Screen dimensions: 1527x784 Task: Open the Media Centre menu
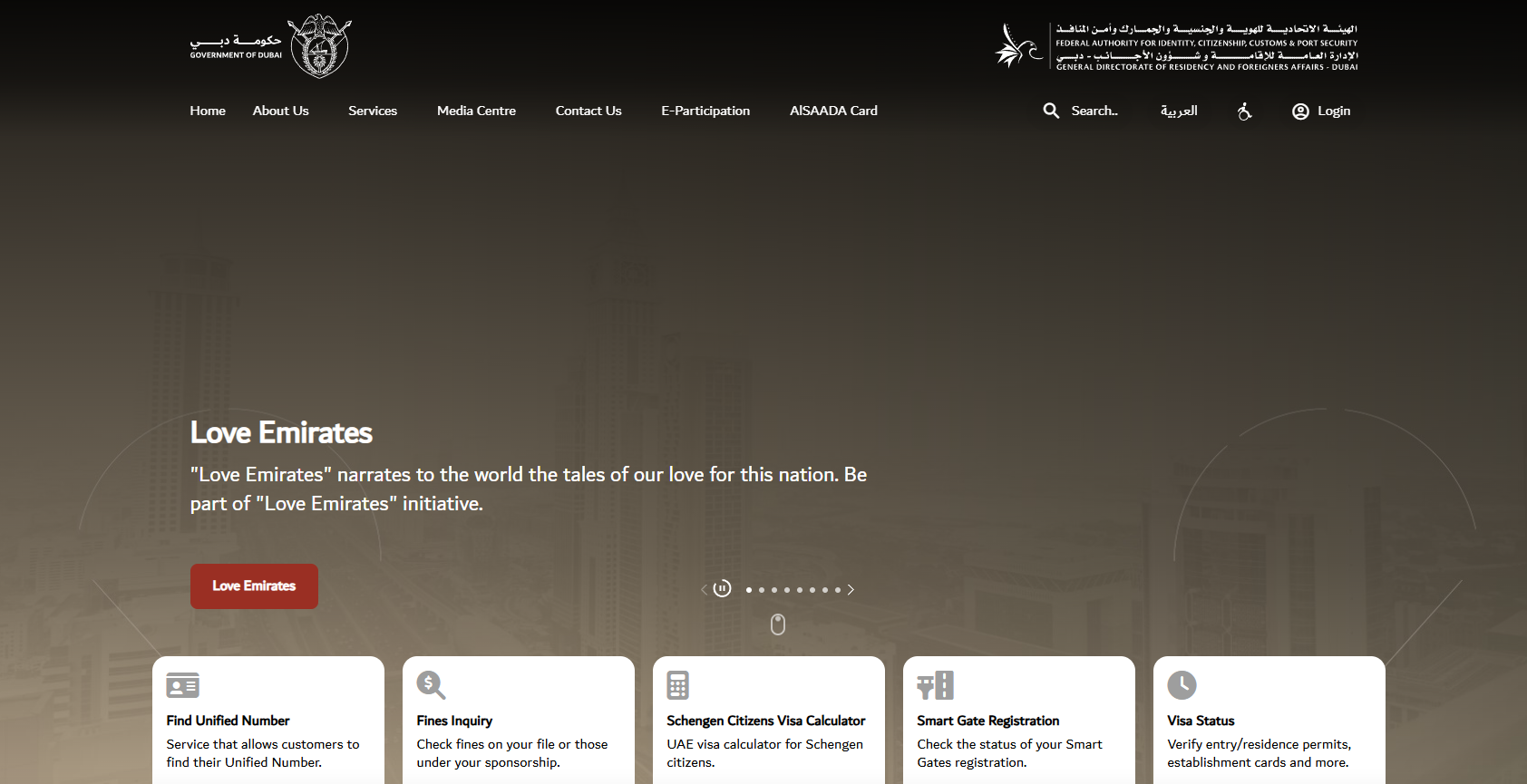476,111
